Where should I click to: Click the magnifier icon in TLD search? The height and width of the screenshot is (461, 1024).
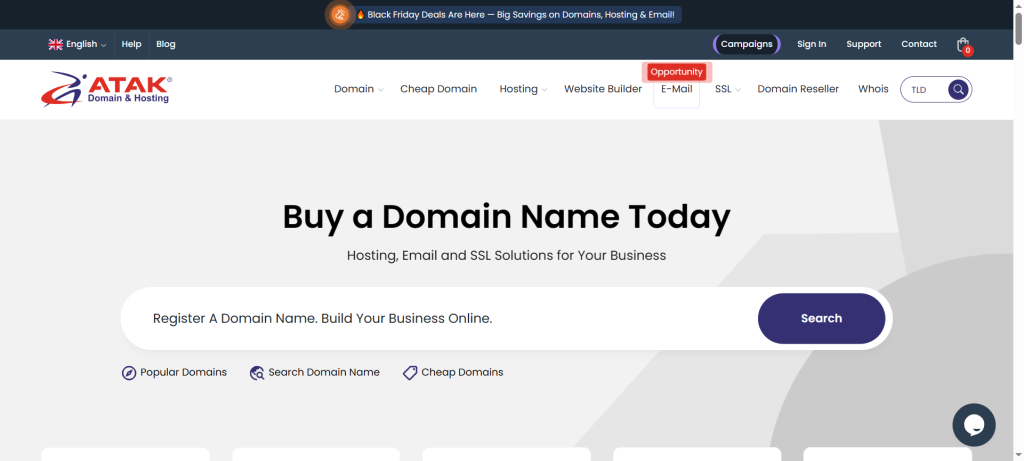957,89
